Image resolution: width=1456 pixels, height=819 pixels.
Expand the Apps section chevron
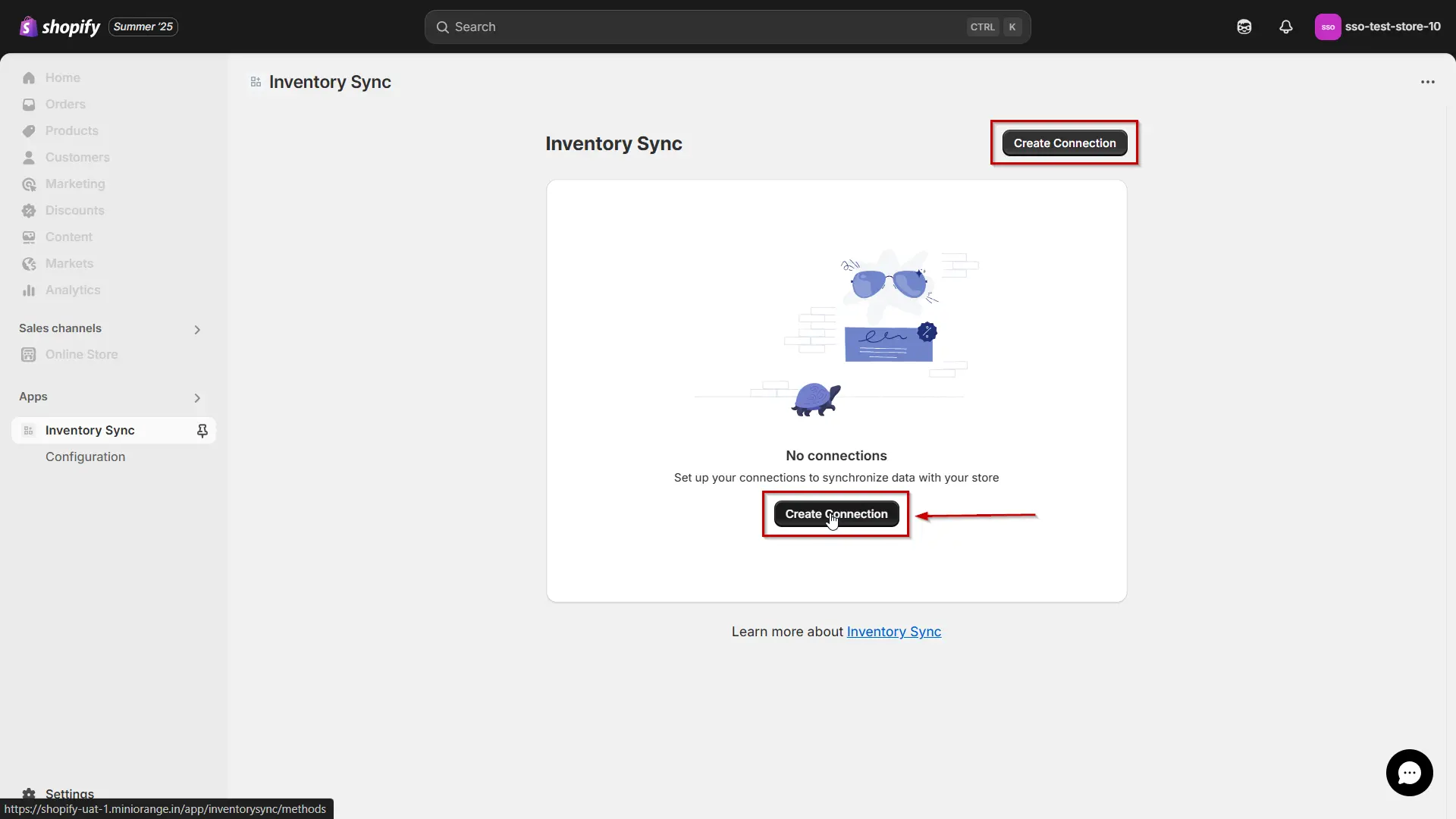(197, 397)
